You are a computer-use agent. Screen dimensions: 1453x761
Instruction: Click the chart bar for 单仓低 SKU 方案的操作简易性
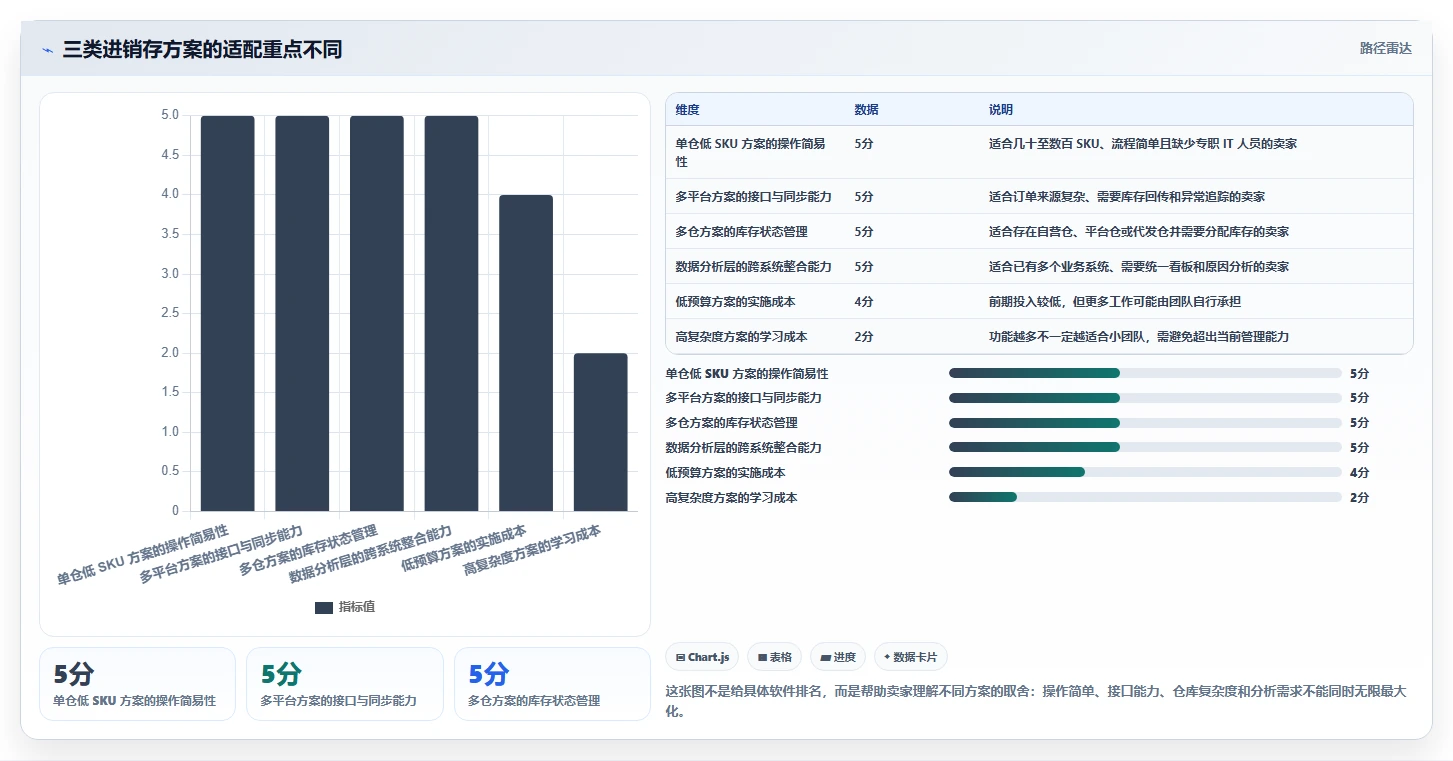228,313
